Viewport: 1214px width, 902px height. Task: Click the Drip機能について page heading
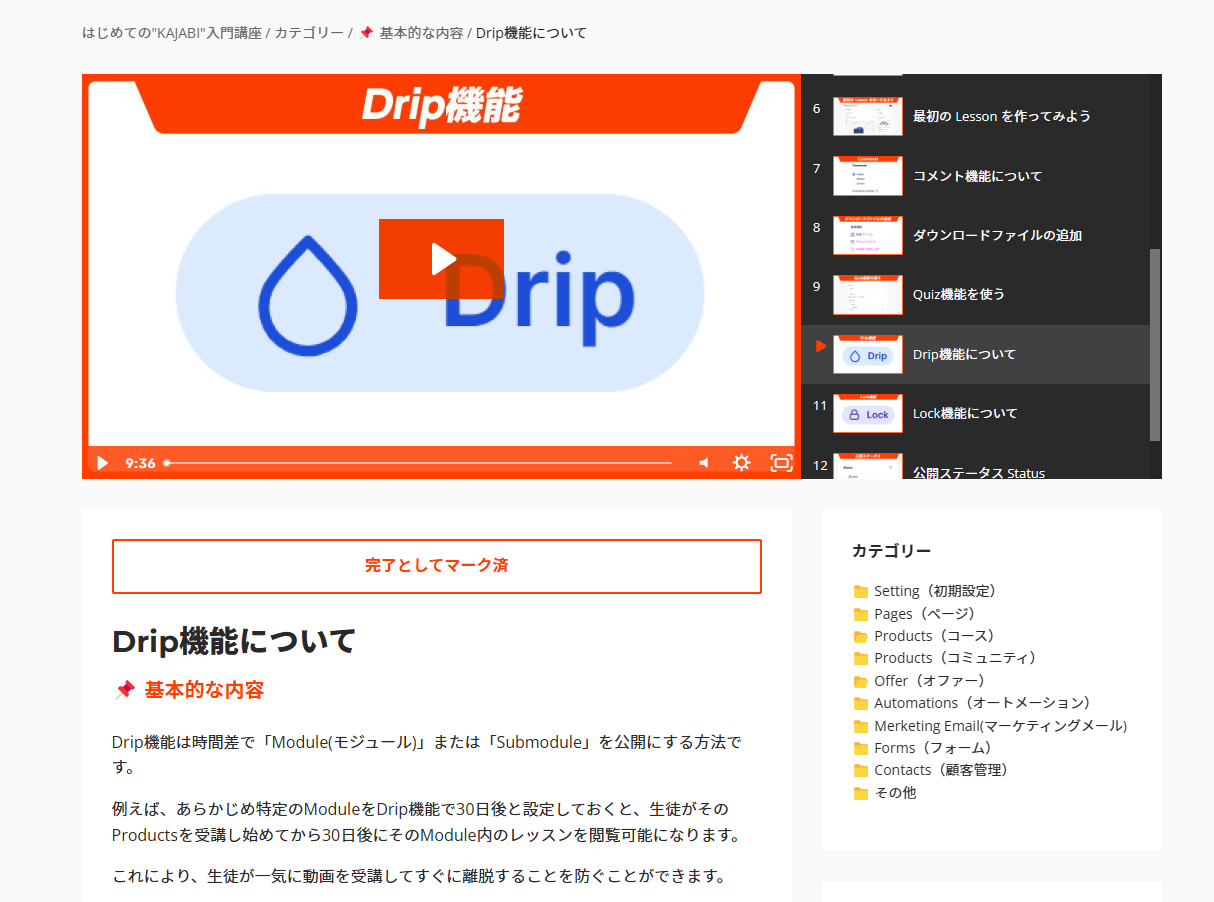[x=234, y=641]
